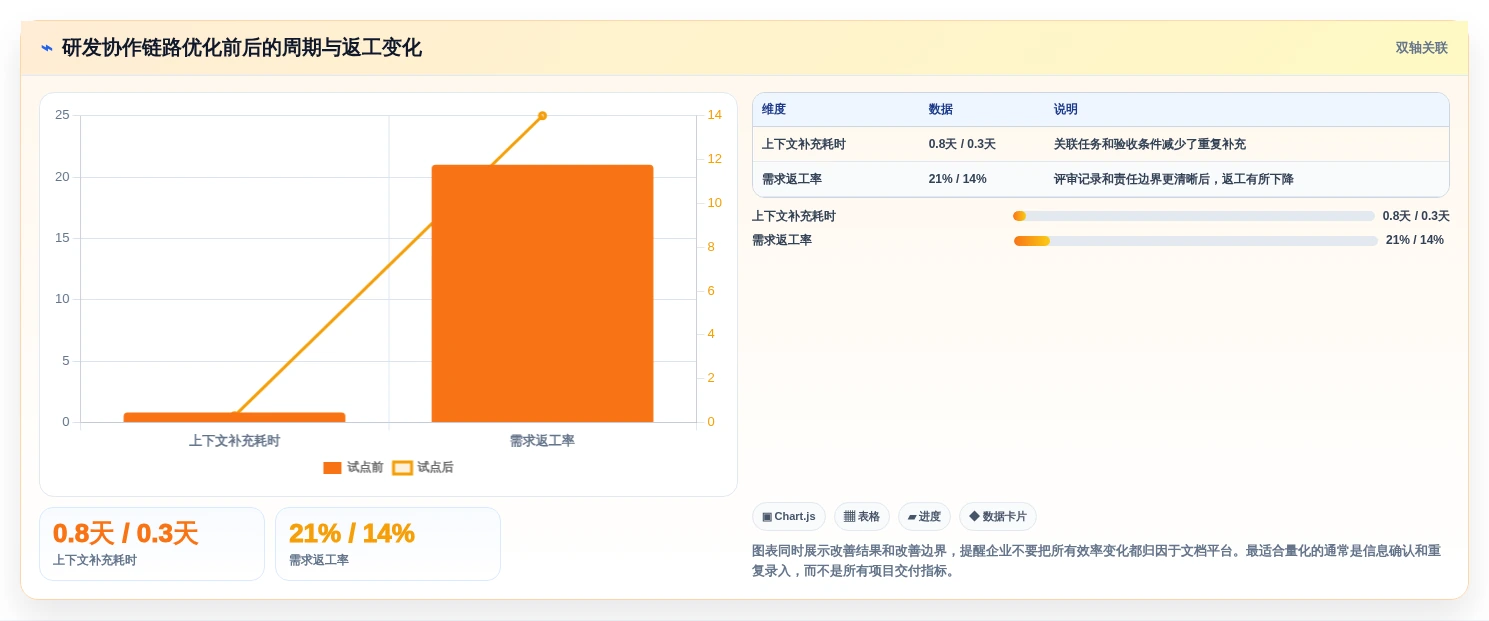Click 评审记录和责任边界更清晰后 description cell
The height and width of the screenshot is (621, 1489).
(1173, 179)
